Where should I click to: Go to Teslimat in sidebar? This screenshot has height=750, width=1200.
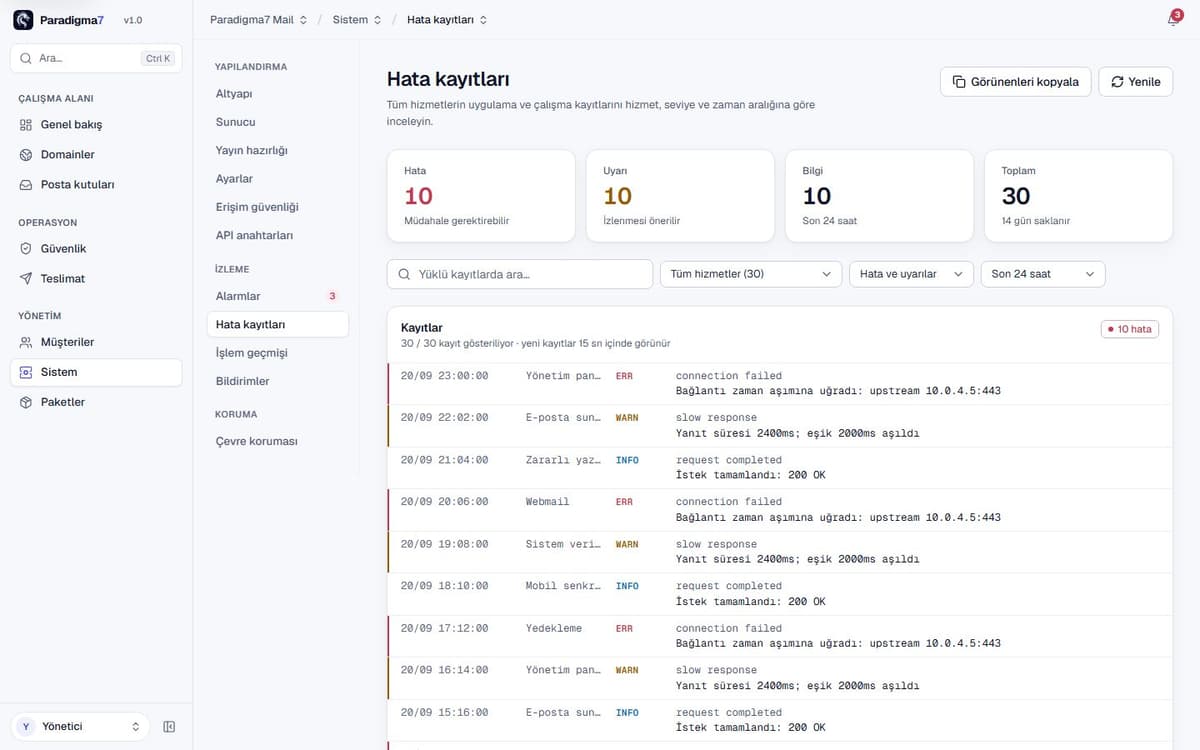tap(96, 279)
